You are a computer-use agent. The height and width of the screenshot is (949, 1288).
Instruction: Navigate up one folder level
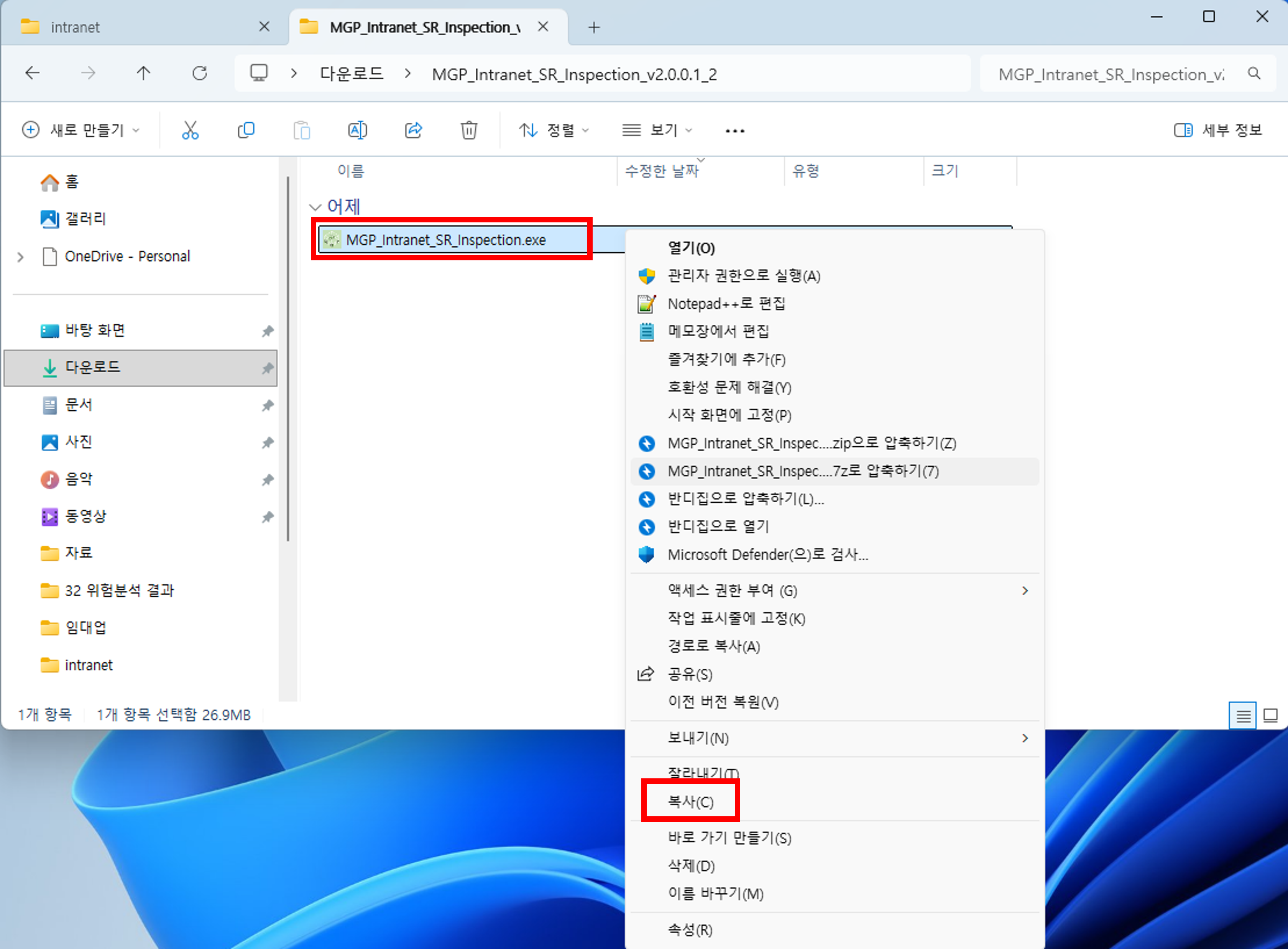tap(143, 73)
